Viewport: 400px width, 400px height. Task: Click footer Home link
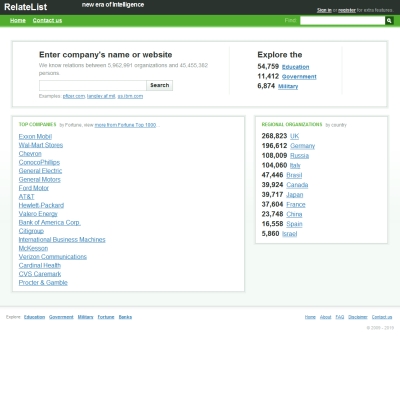[x=310, y=317]
